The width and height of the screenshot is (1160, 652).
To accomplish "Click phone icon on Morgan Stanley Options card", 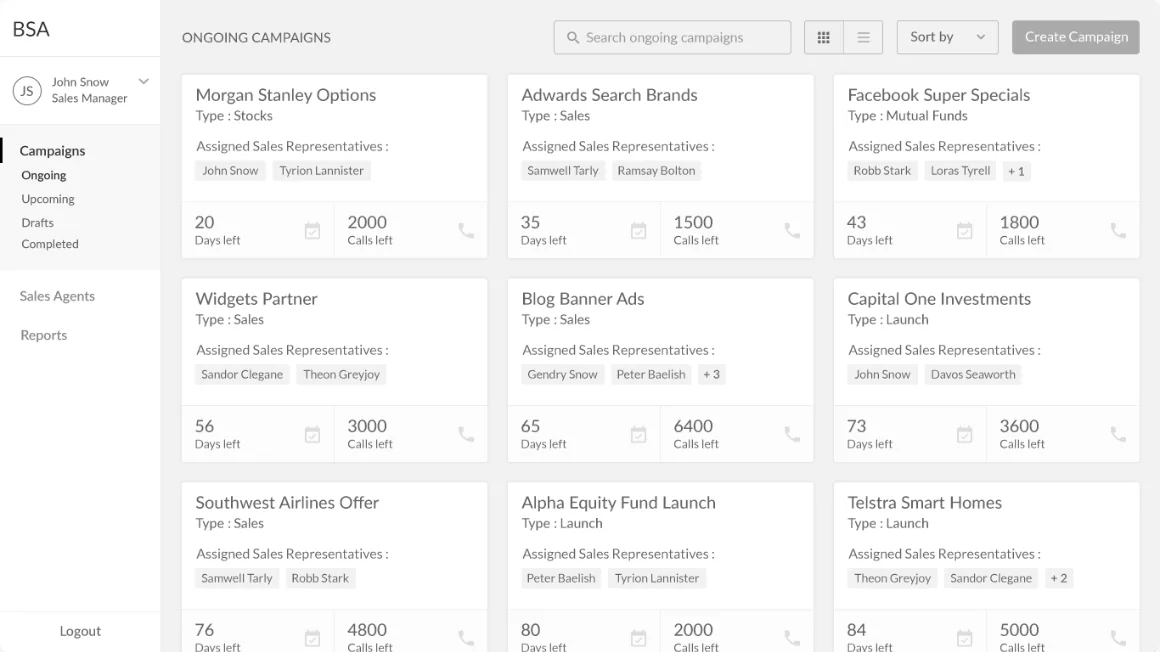I will (x=466, y=231).
